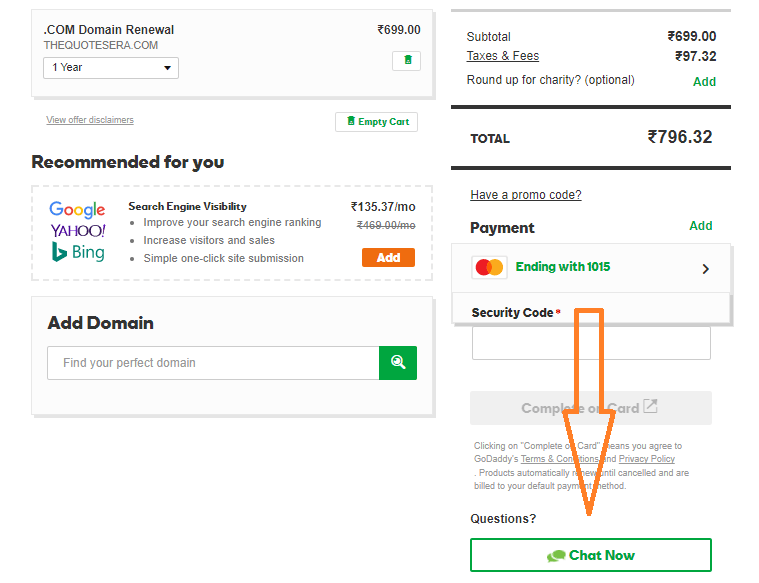Add the charity round-up
Image resolution: width=759 pixels, height=583 pixels.
(x=704, y=82)
